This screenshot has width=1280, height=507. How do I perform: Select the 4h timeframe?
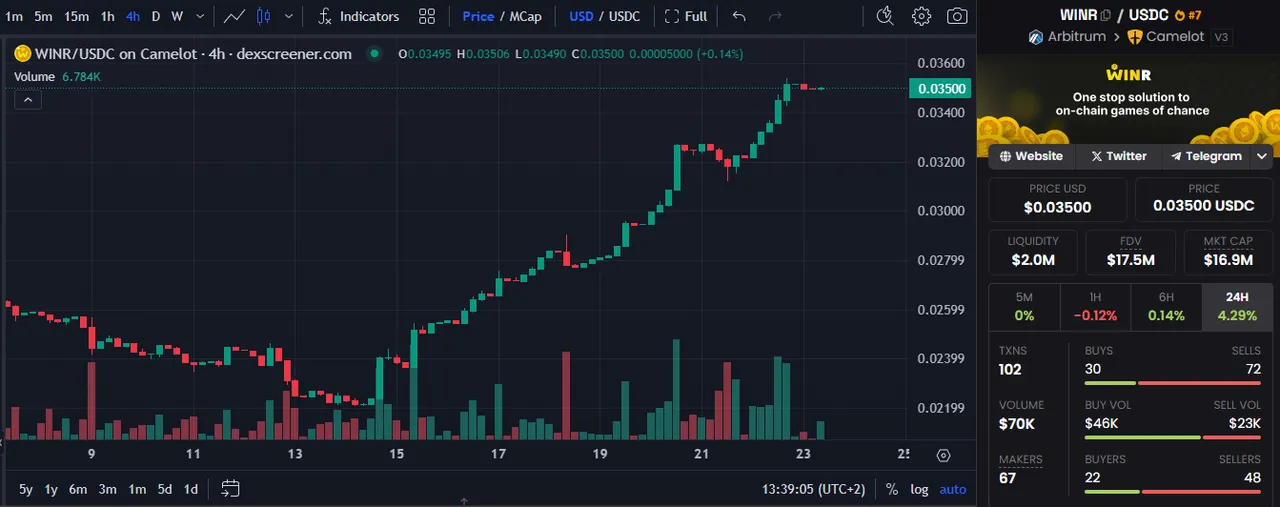(133, 16)
